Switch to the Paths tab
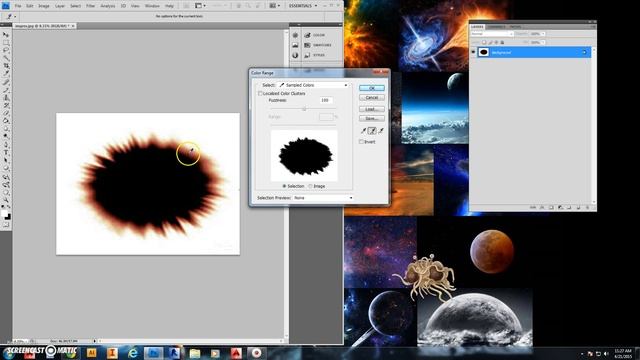Image resolution: width=640 pixels, height=360 pixels. [515, 27]
